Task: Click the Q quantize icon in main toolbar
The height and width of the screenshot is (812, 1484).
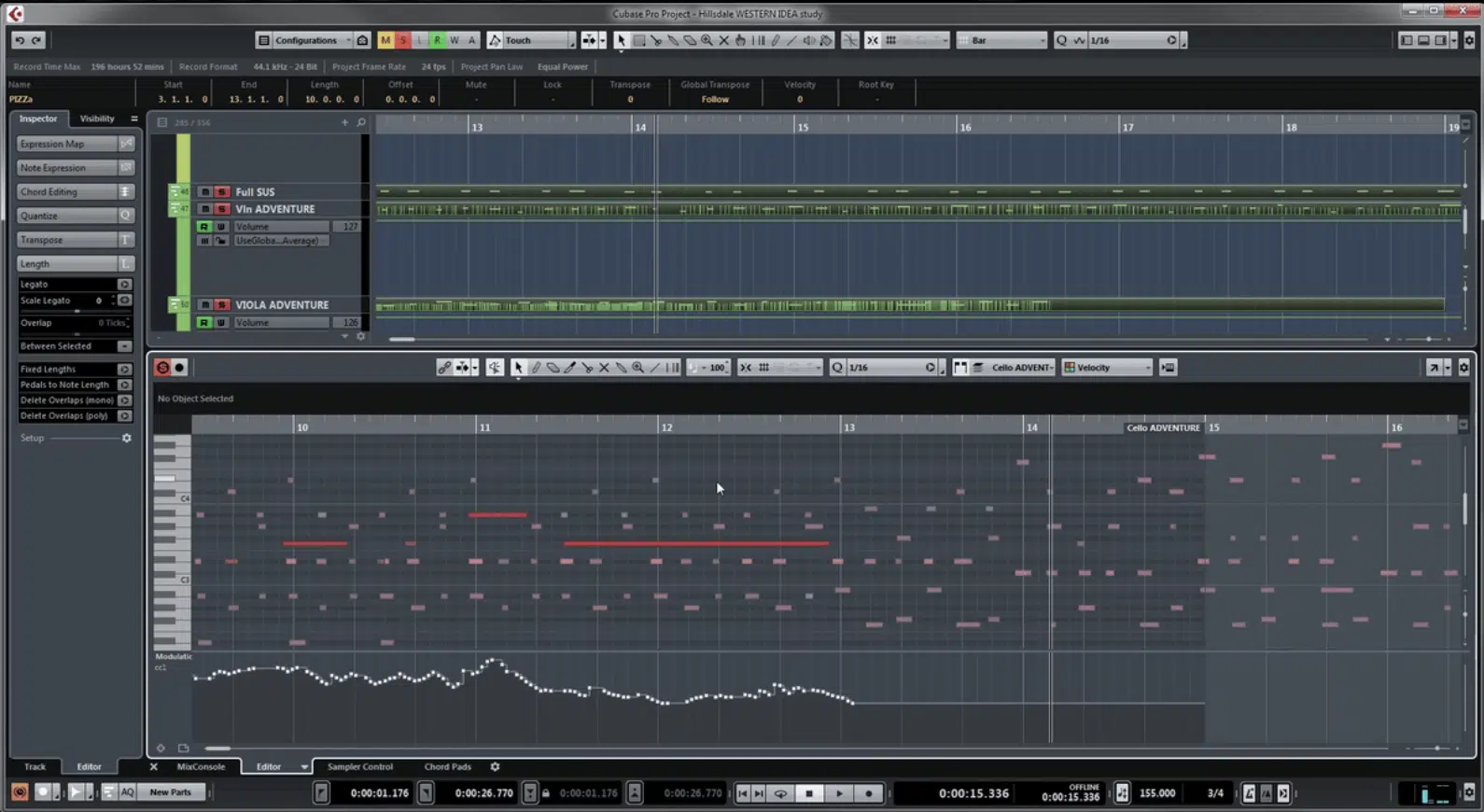Action: tap(1061, 40)
